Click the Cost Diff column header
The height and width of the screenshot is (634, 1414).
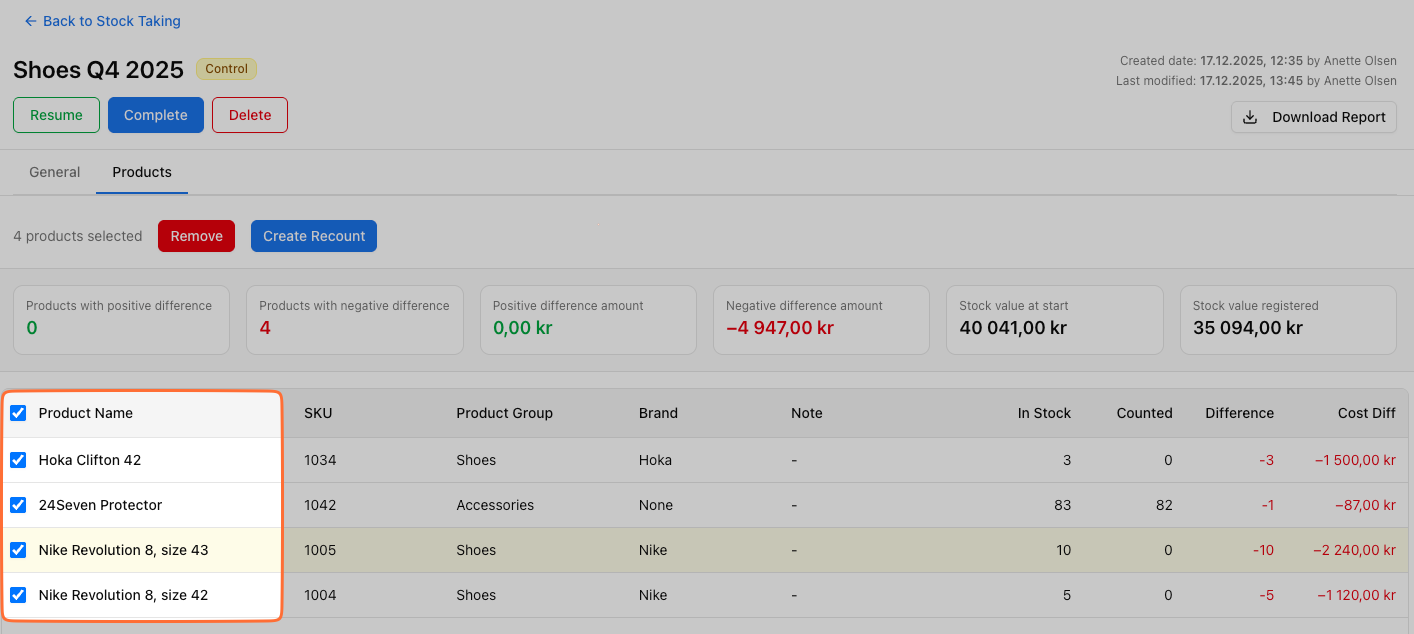pos(1366,413)
